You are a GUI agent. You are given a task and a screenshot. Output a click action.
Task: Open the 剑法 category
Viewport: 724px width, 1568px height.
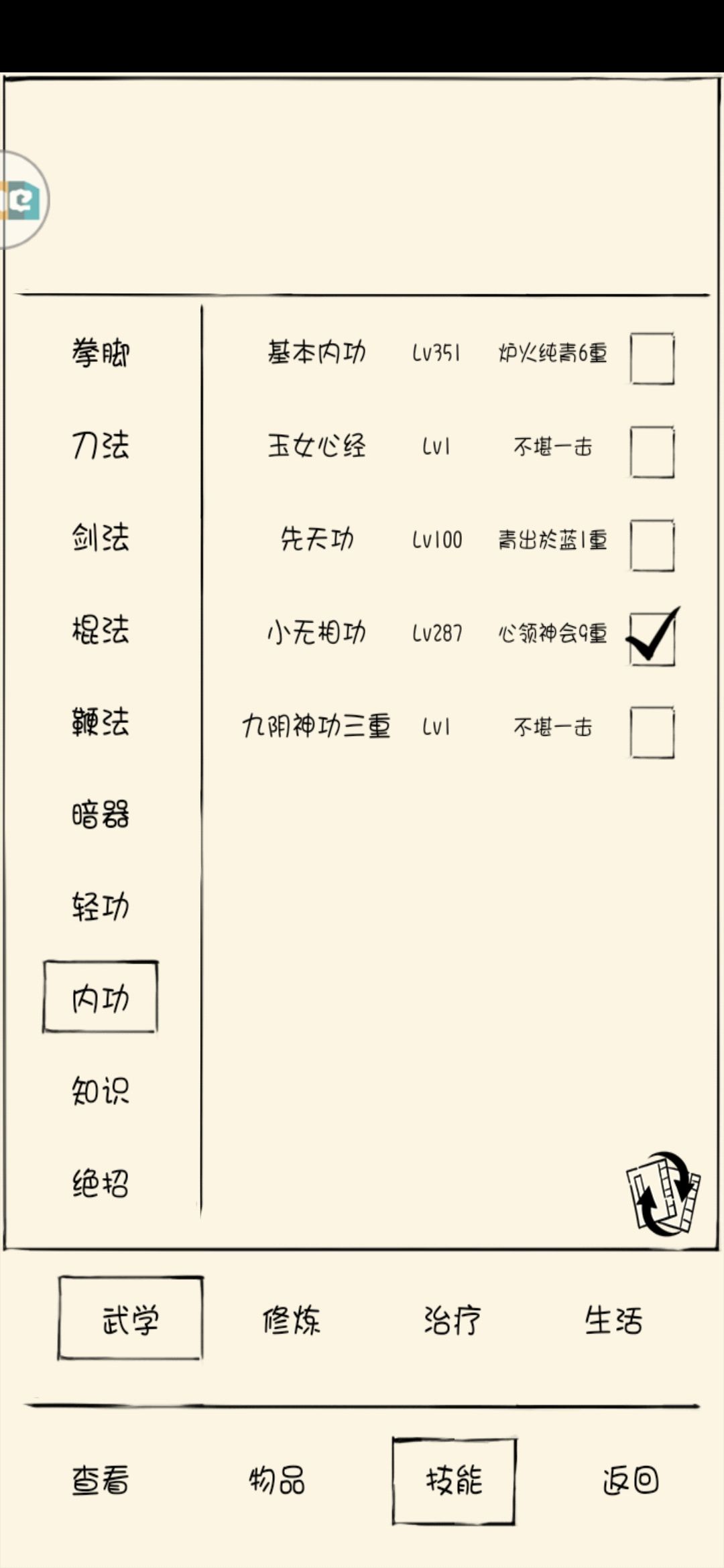pos(101,537)
